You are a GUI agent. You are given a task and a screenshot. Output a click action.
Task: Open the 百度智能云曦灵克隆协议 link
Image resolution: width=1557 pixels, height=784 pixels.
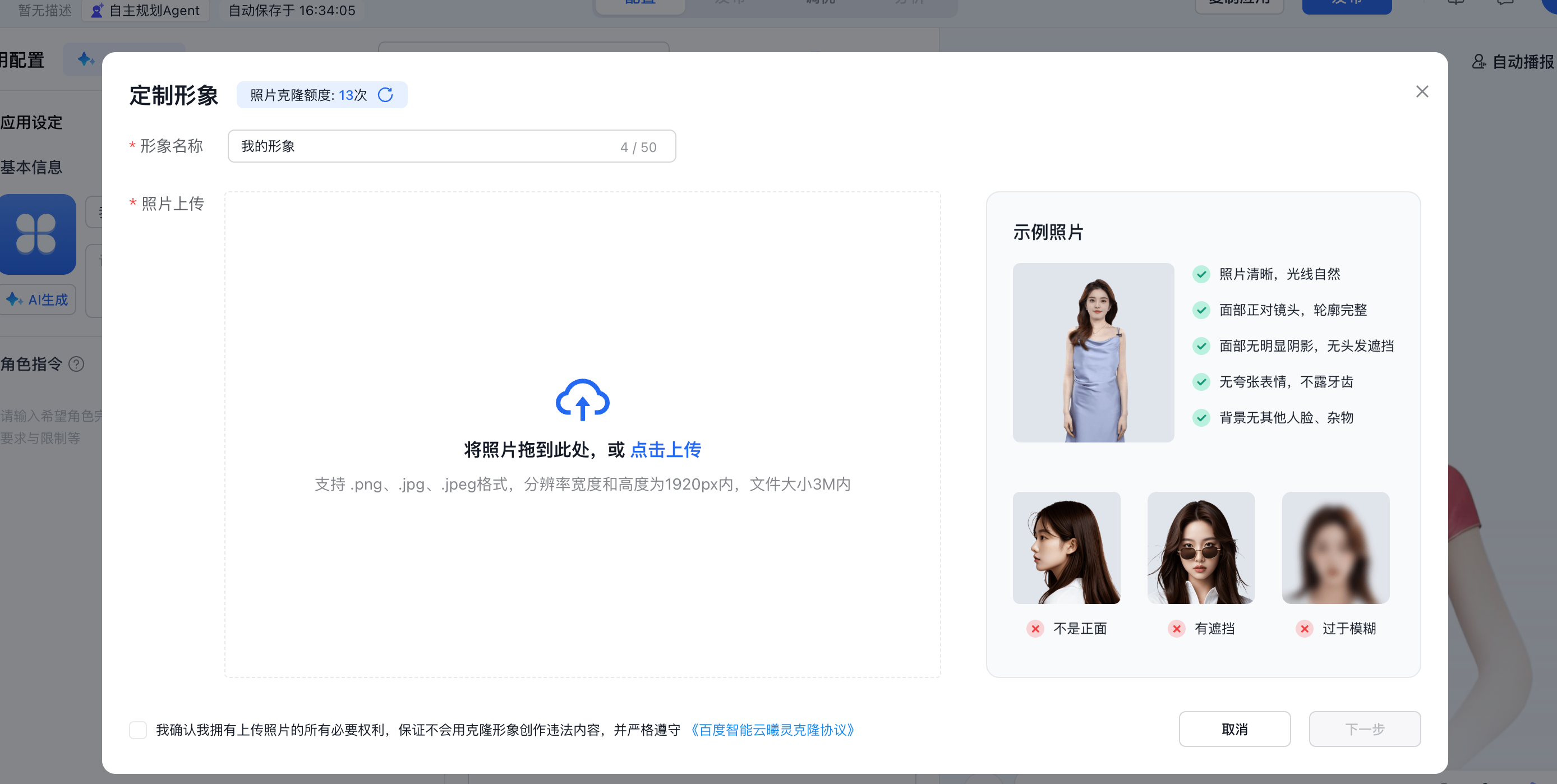(772, 730)
